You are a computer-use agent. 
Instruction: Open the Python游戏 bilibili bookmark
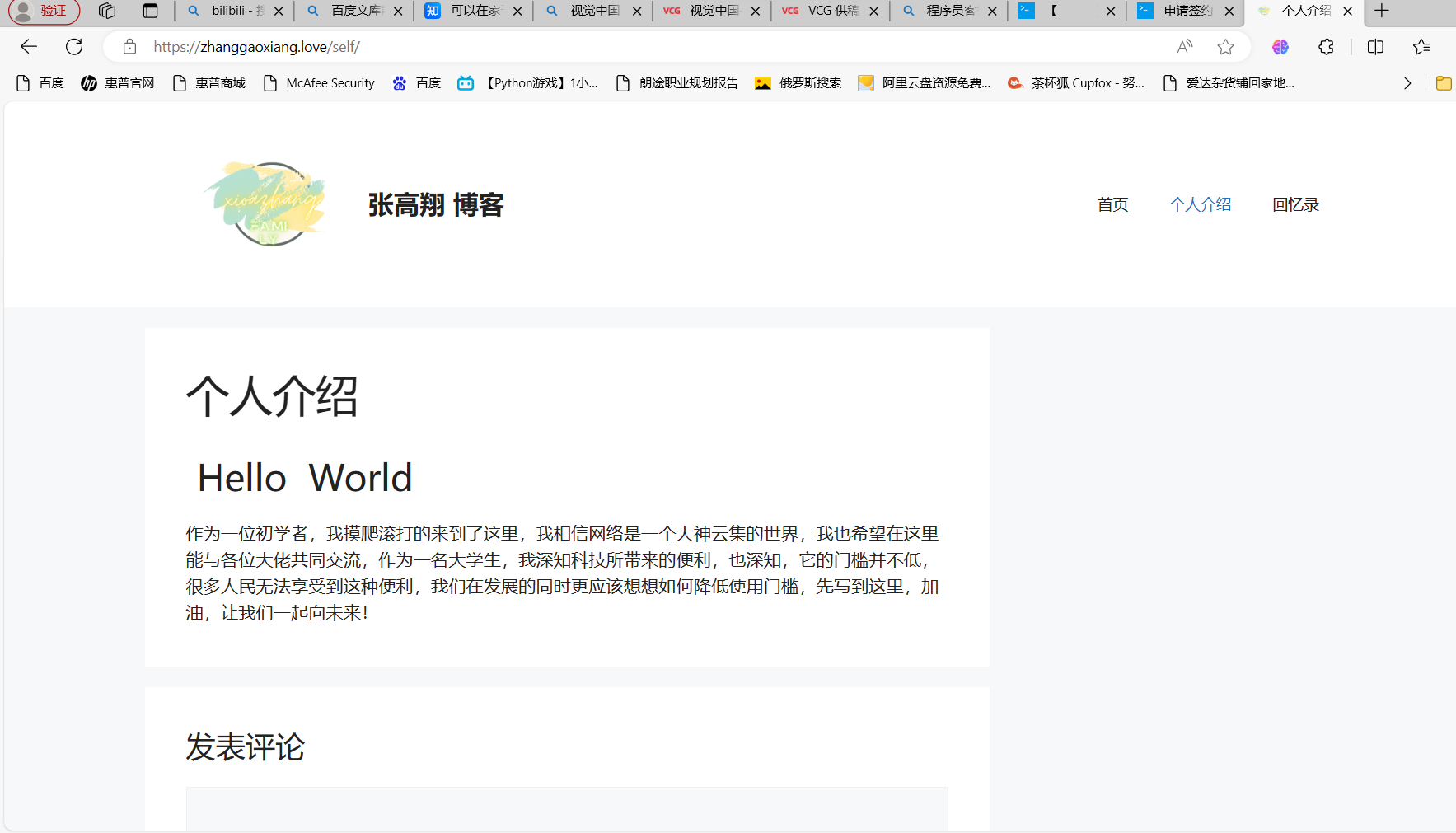(528, 83)
